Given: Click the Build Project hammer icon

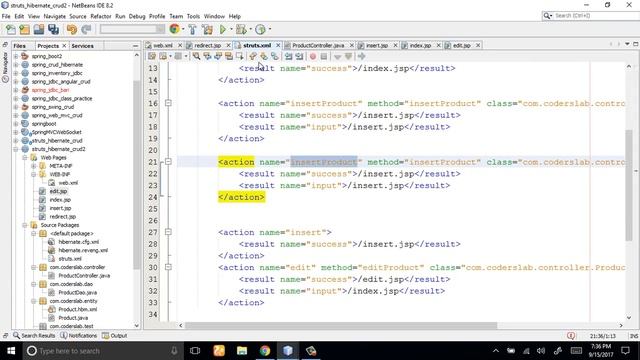Looking at the screenshot, I should 192,29.
